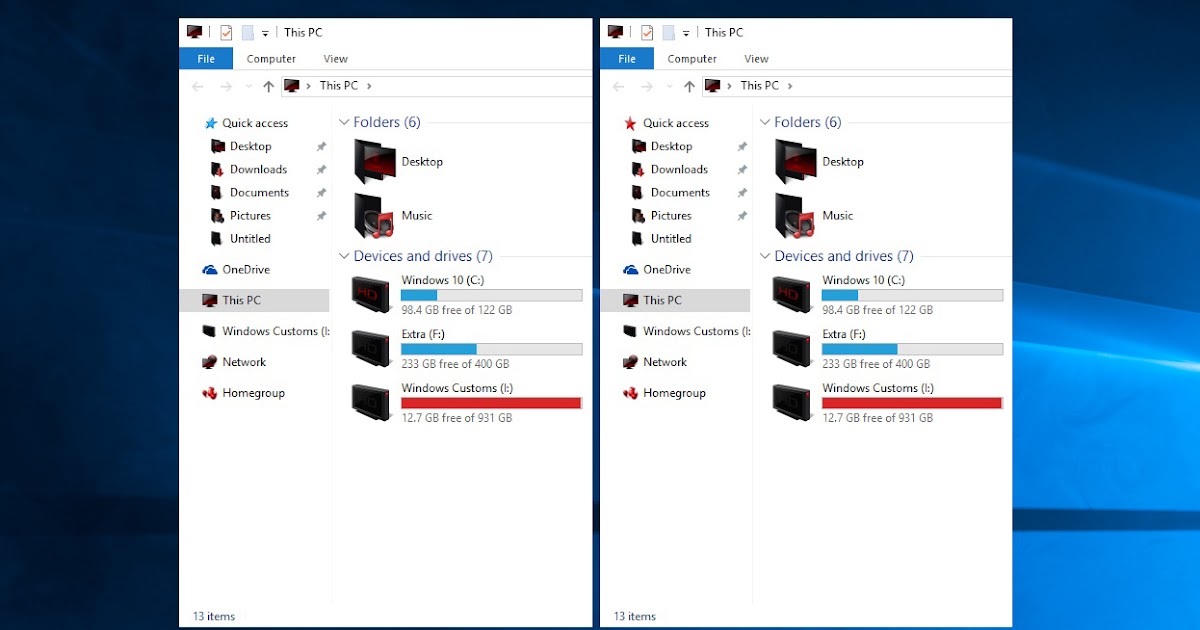Screen dimensions: 1200x630
Task: Click Homegroup icon in right window sidebar
Action: [x=631, y=393]
